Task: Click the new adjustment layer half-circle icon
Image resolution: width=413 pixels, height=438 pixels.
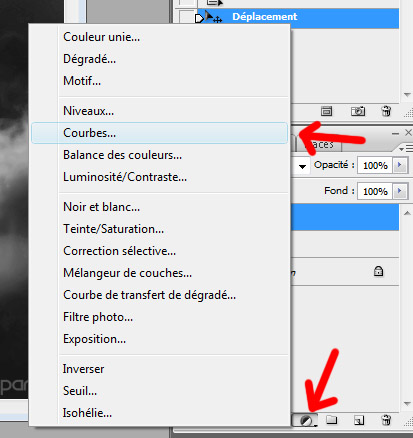Action: [x=305, y=421]
